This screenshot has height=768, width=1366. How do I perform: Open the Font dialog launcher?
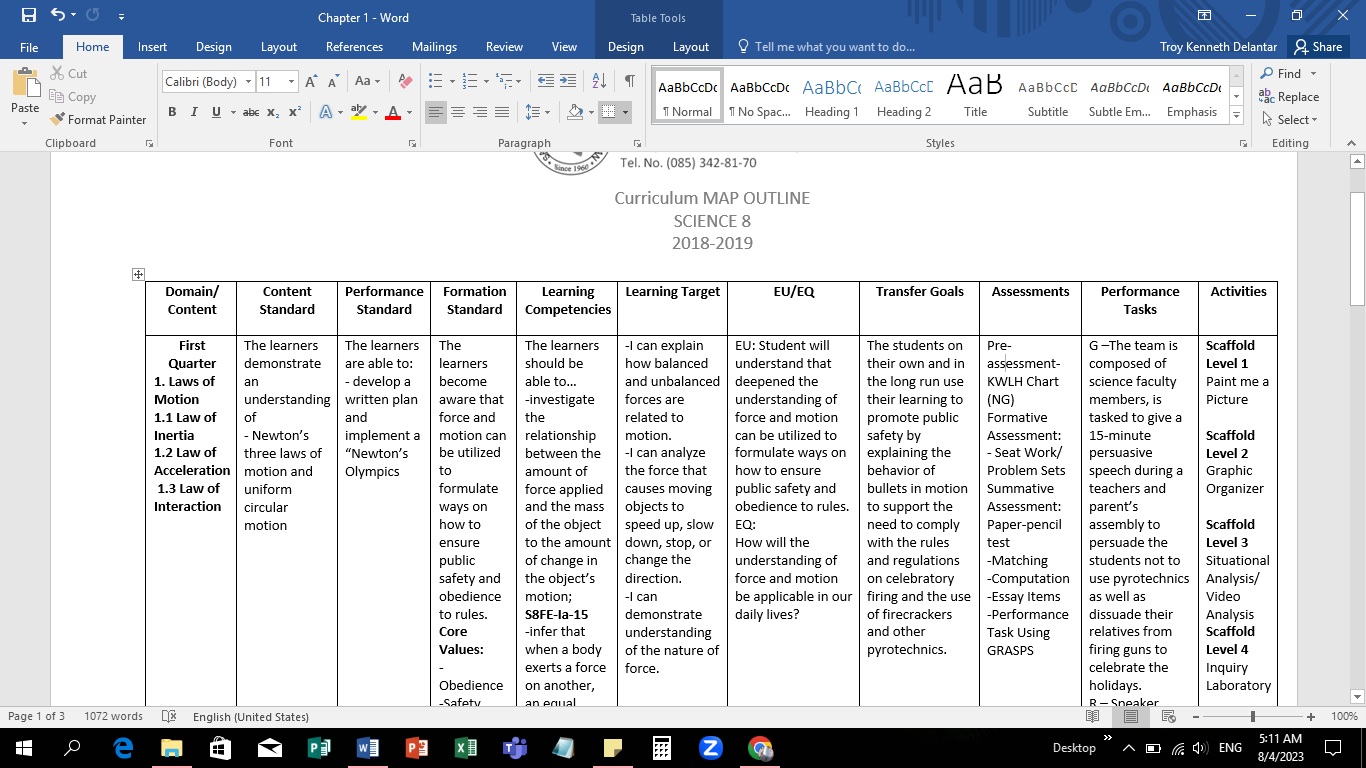pos(412,144)
